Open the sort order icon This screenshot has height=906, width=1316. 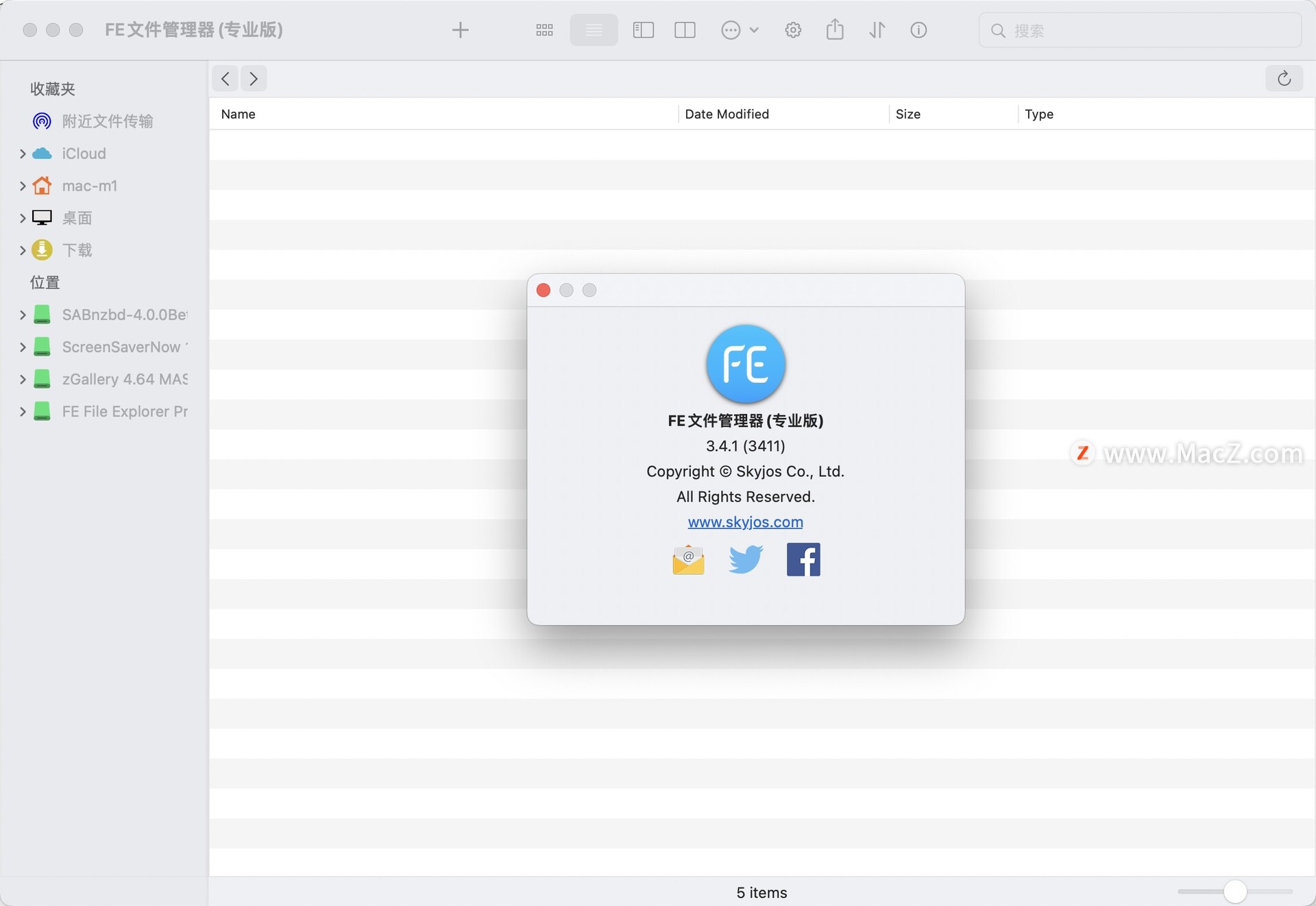[x=877, y=30]
